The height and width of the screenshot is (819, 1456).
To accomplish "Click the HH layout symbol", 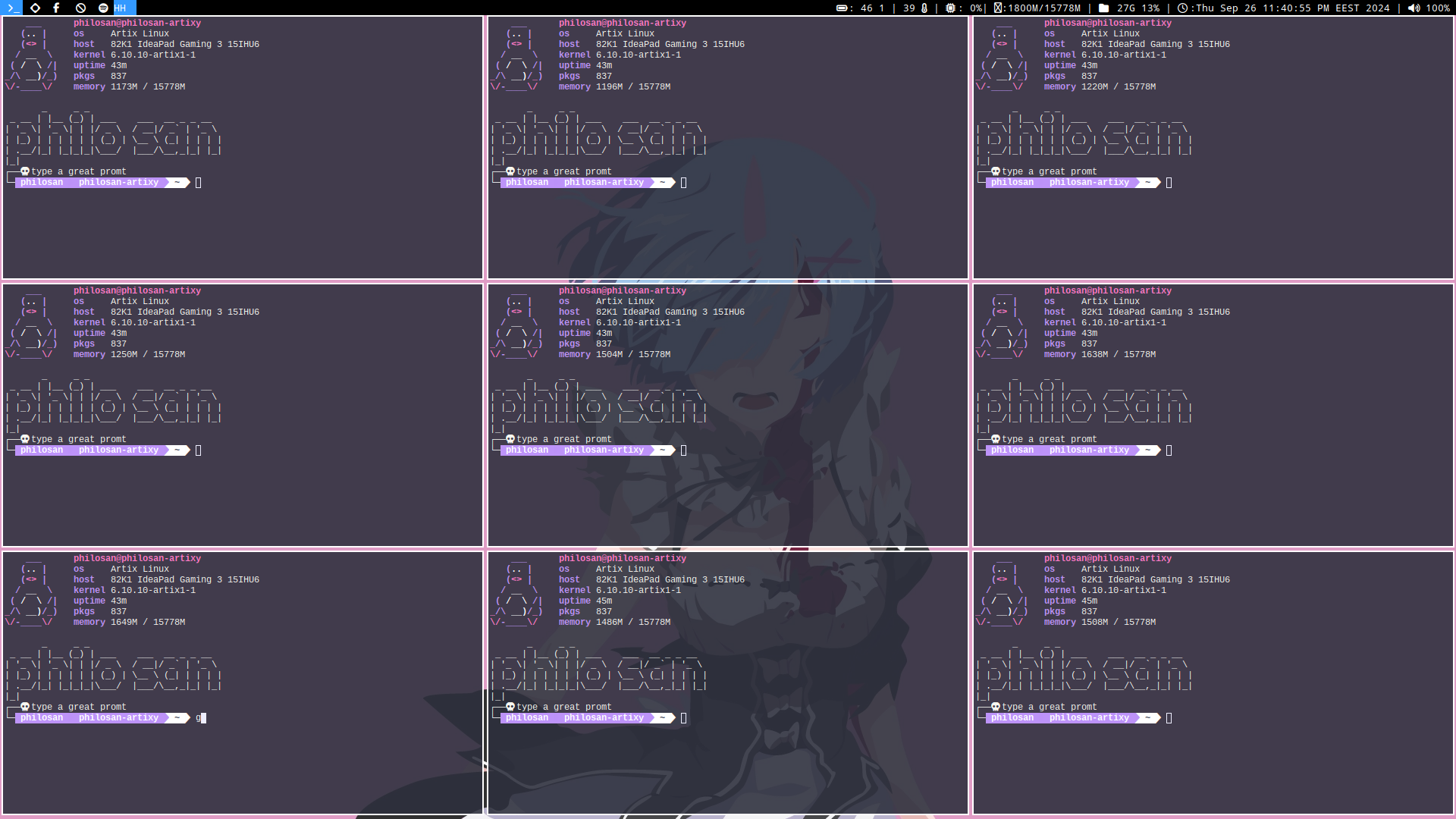I will 121,8.
